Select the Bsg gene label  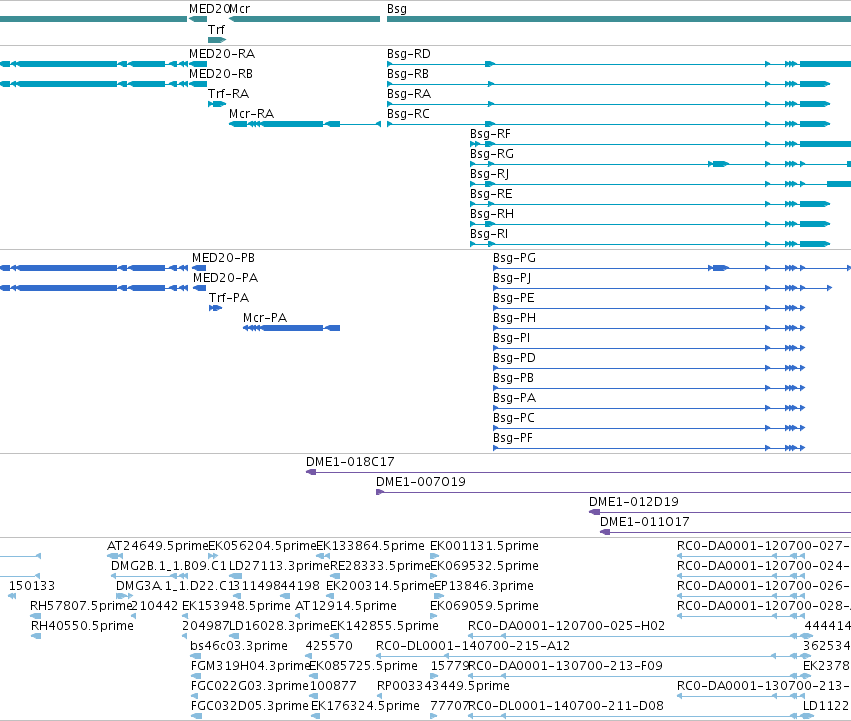(x=397, y=9)
